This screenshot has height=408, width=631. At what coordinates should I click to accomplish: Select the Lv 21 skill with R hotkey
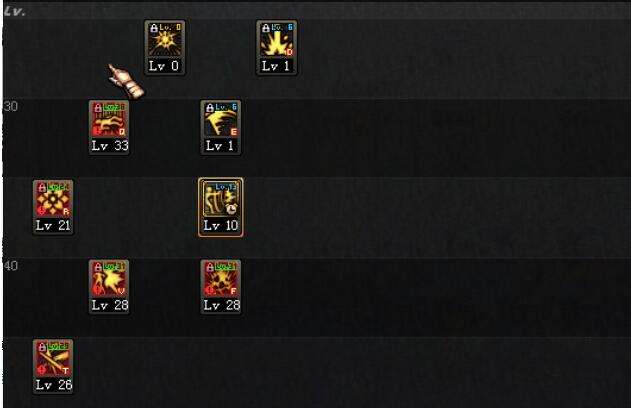pos(53,199)
